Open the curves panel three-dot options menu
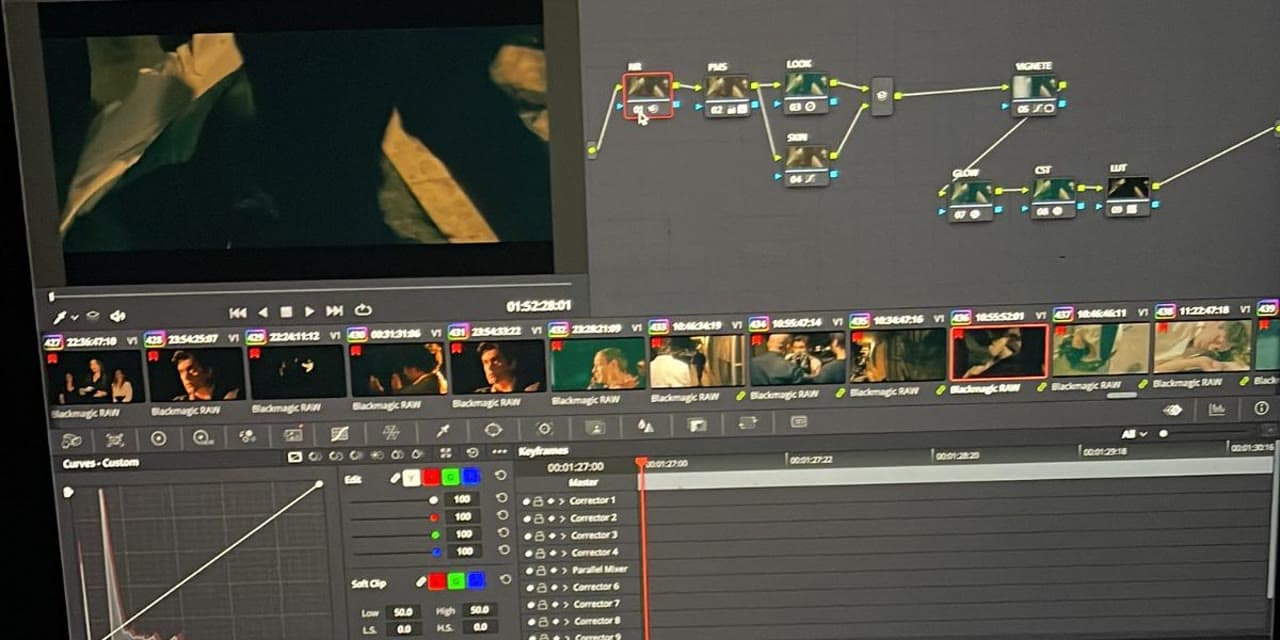1280x640 pixels. (501, 453)
